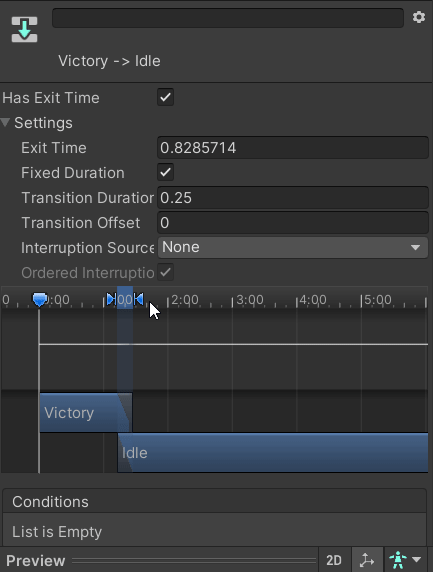Viewport: 433px width, 572px height.
Task: Click the Exit Time value field
Action: point(293,148)
